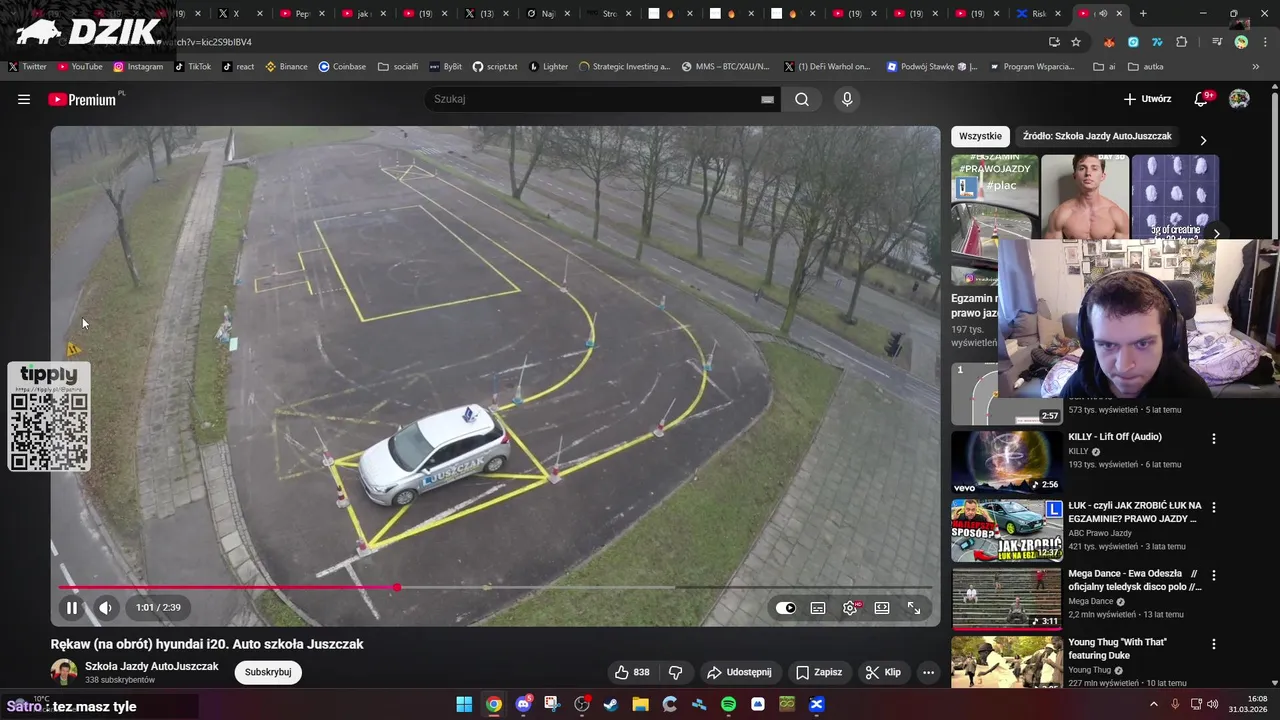This screenshot has height=720, width=1280.
Task: Switch to the Risk browser tab
Action: click(x=1038, y=14)
